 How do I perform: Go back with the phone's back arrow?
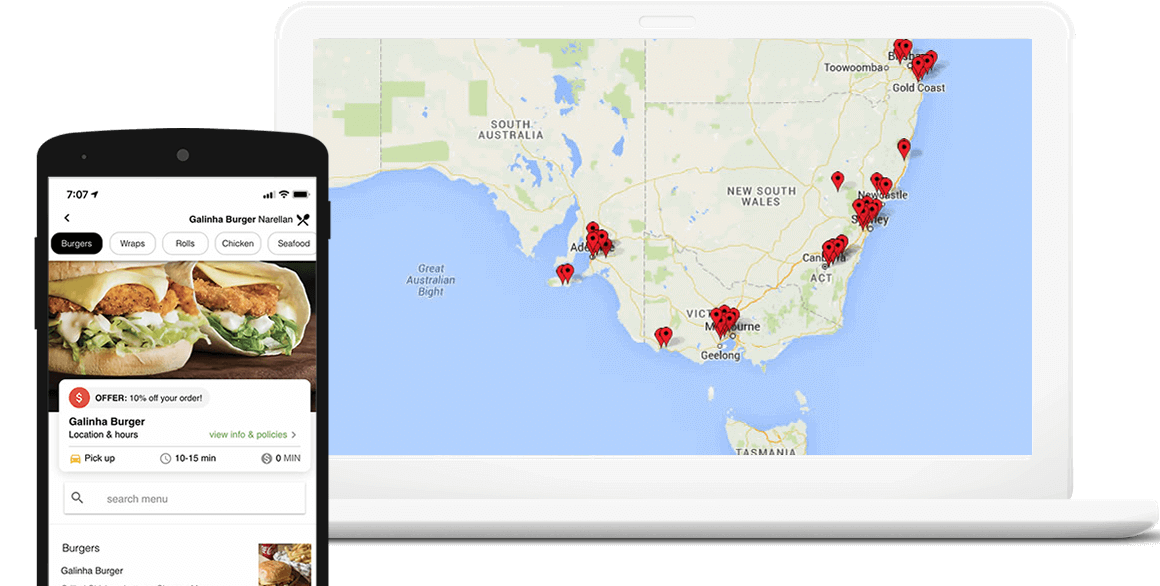tap(67, 218)
